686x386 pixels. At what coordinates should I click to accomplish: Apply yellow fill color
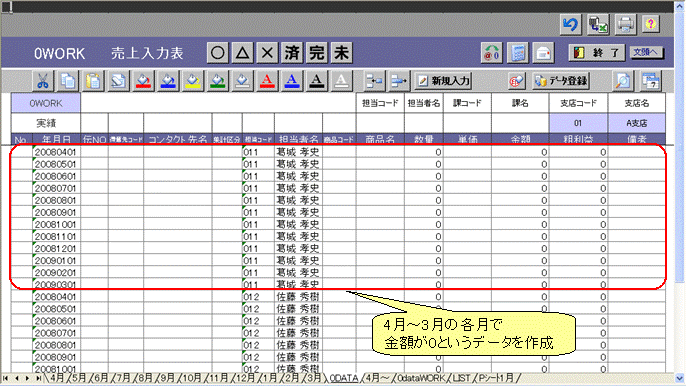[193, 81]
